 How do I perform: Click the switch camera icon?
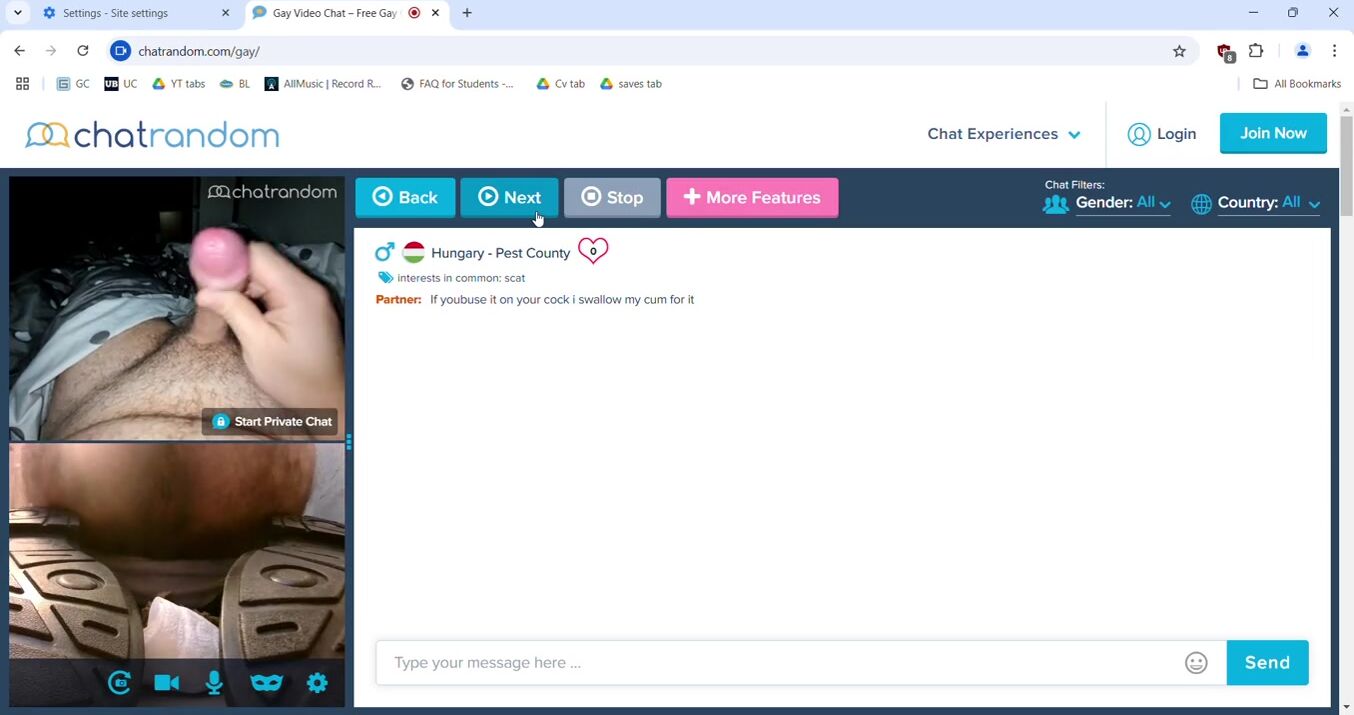(x=119, y=683)
